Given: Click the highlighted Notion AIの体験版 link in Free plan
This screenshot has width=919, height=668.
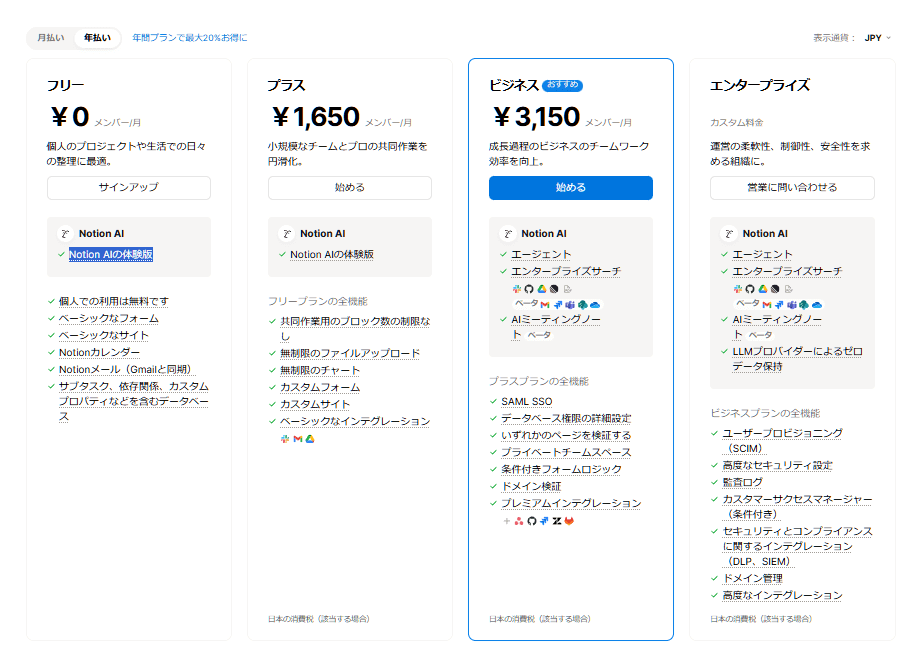Looking at the screenshot, I should click(x=111, y=255).
